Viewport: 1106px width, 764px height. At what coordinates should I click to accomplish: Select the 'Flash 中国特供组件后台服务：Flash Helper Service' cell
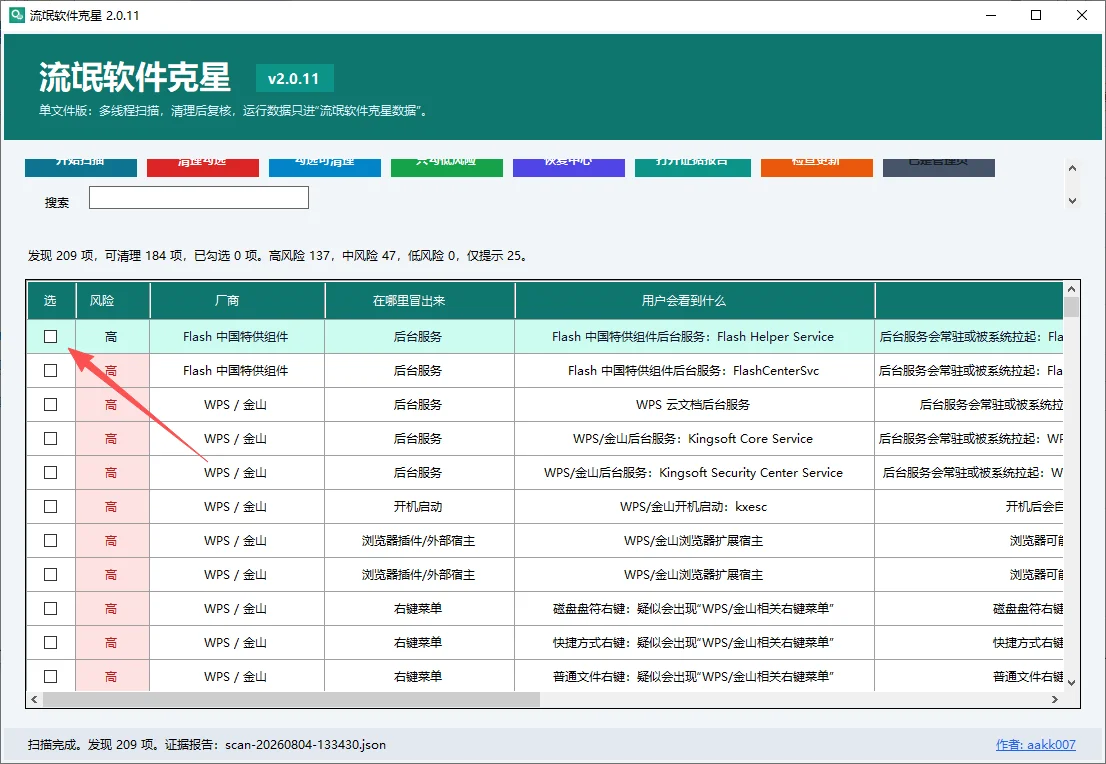694,336
